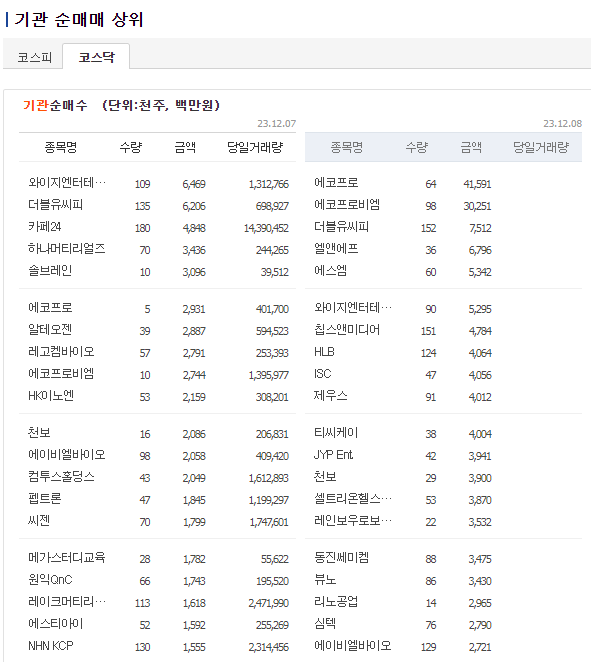Open 카페24 stock link

tap(44, 227)
